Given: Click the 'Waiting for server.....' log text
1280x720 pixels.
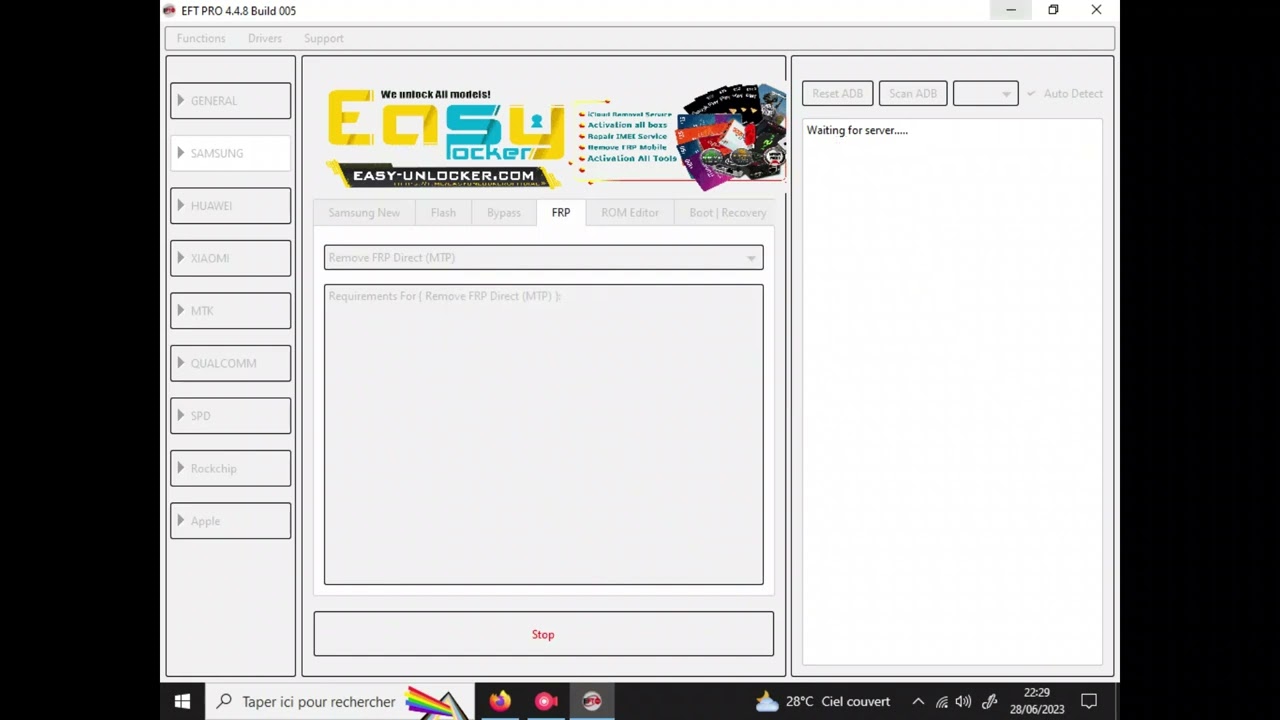Looking at the screenshot, I should click(857, 131).
